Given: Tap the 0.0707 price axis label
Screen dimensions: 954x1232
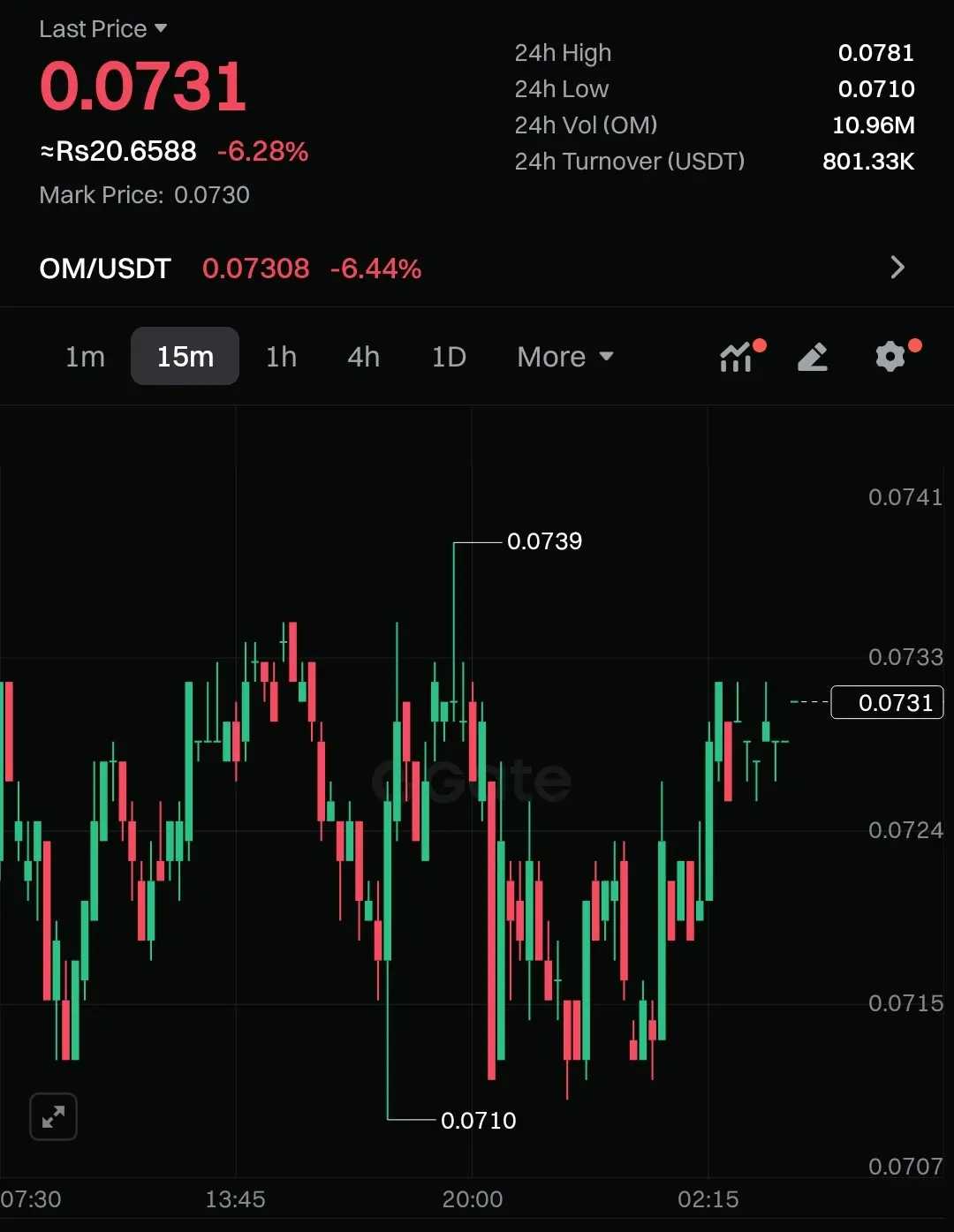Looking at the screenshot, I should click(x=905, y=1167).
